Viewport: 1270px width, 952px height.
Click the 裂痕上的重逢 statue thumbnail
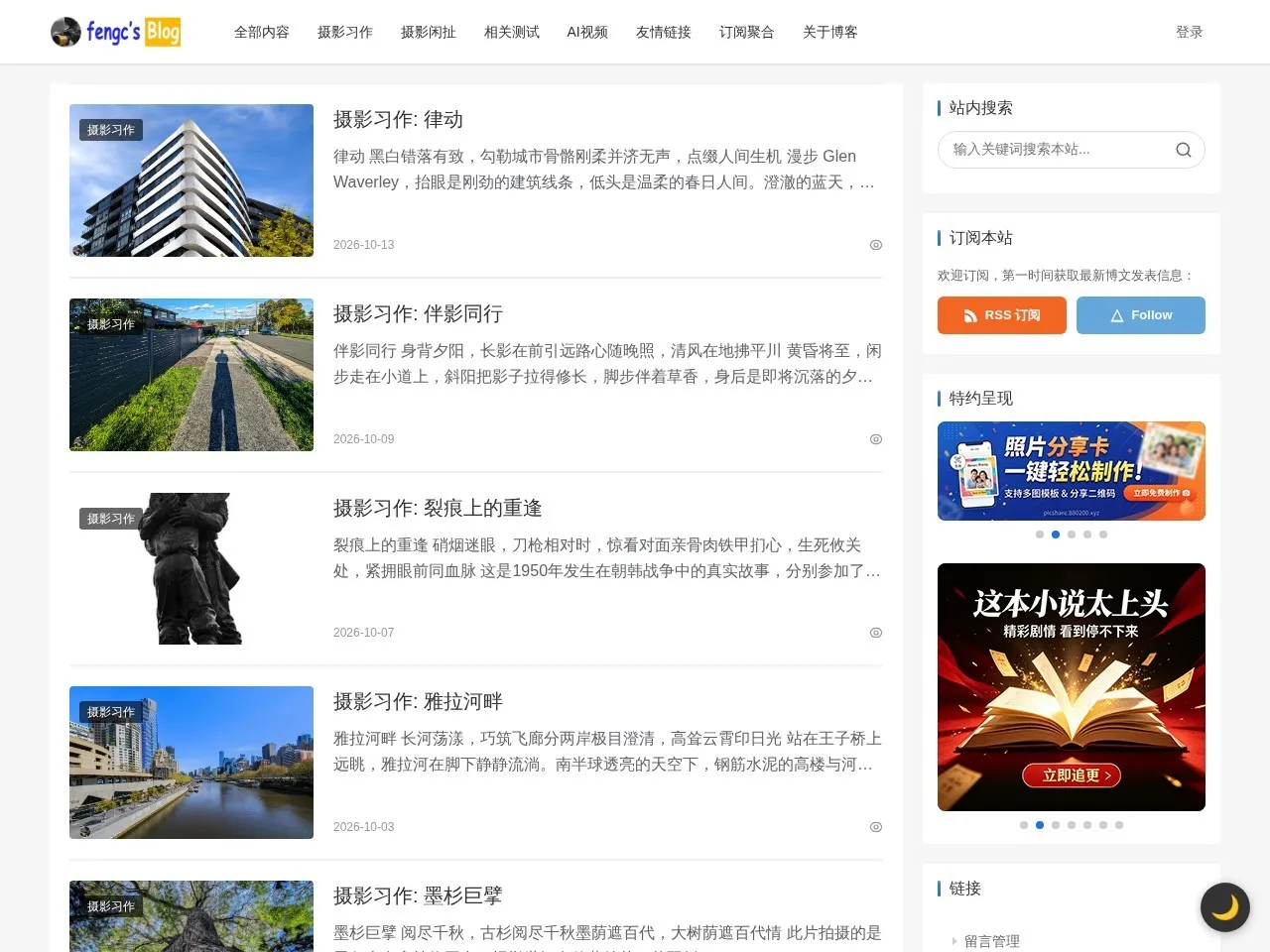(191, 568)
